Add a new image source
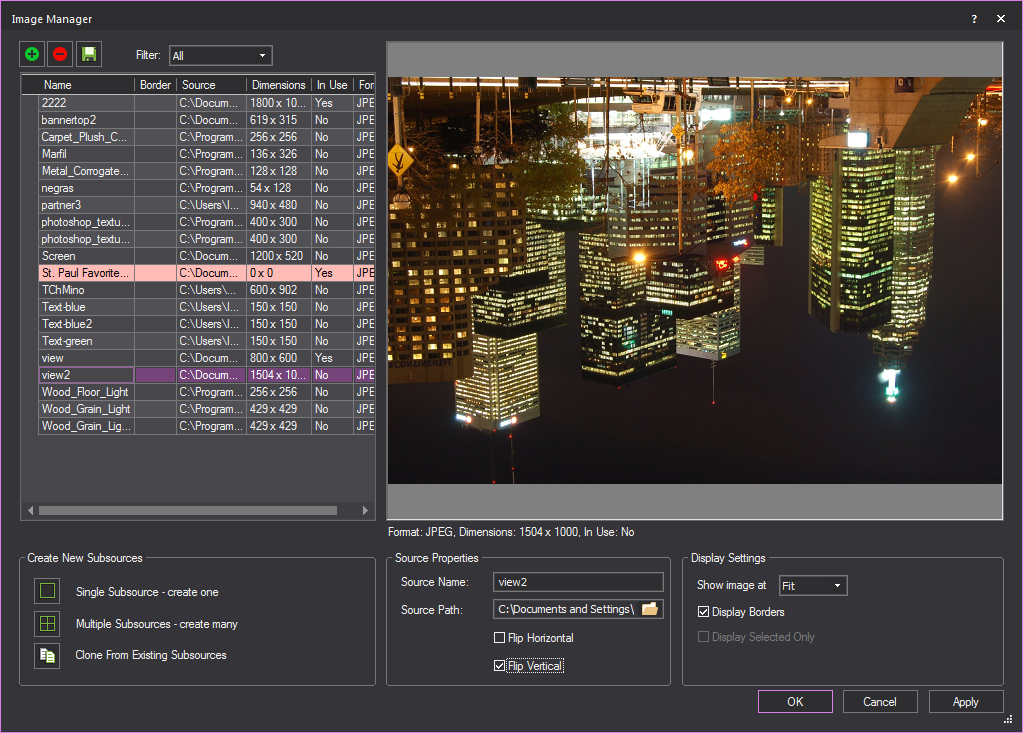Screen dimensions: 1023x733 click(30, 53)
